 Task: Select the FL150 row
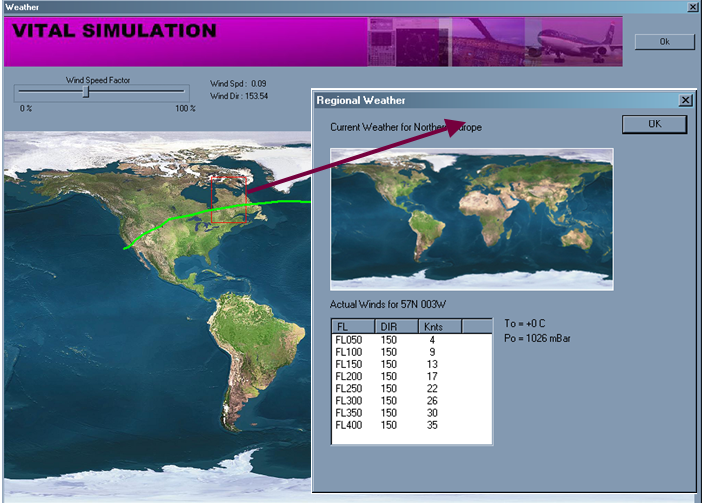click(x=412, y=364)
